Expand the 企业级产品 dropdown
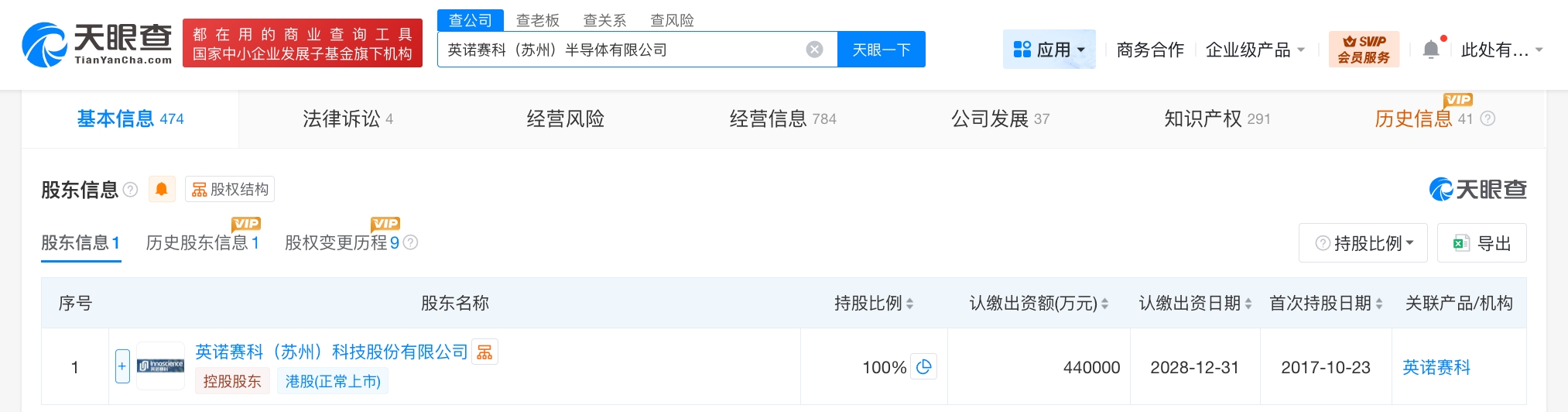 pyautogui.click(x=1255, y=50)
